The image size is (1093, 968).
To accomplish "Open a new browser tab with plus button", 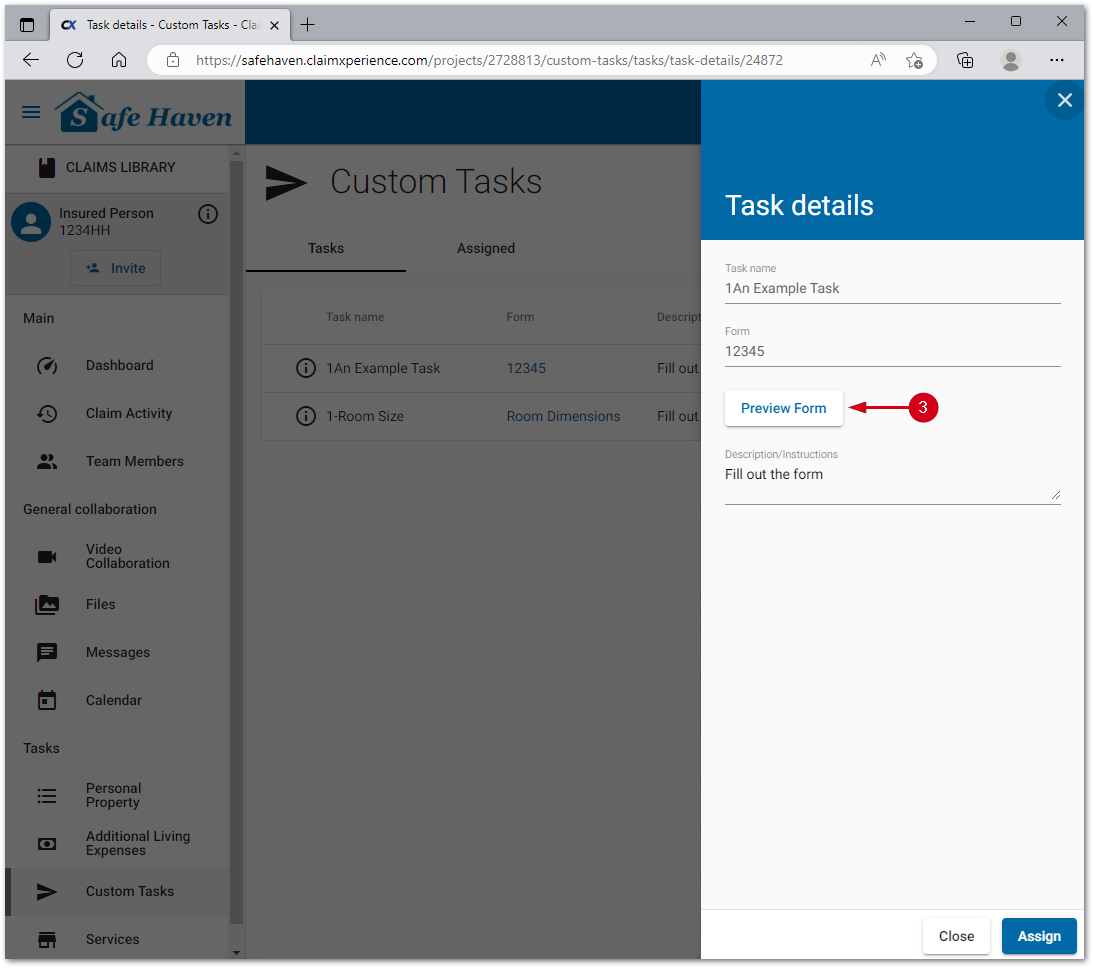I will [308, 25].
